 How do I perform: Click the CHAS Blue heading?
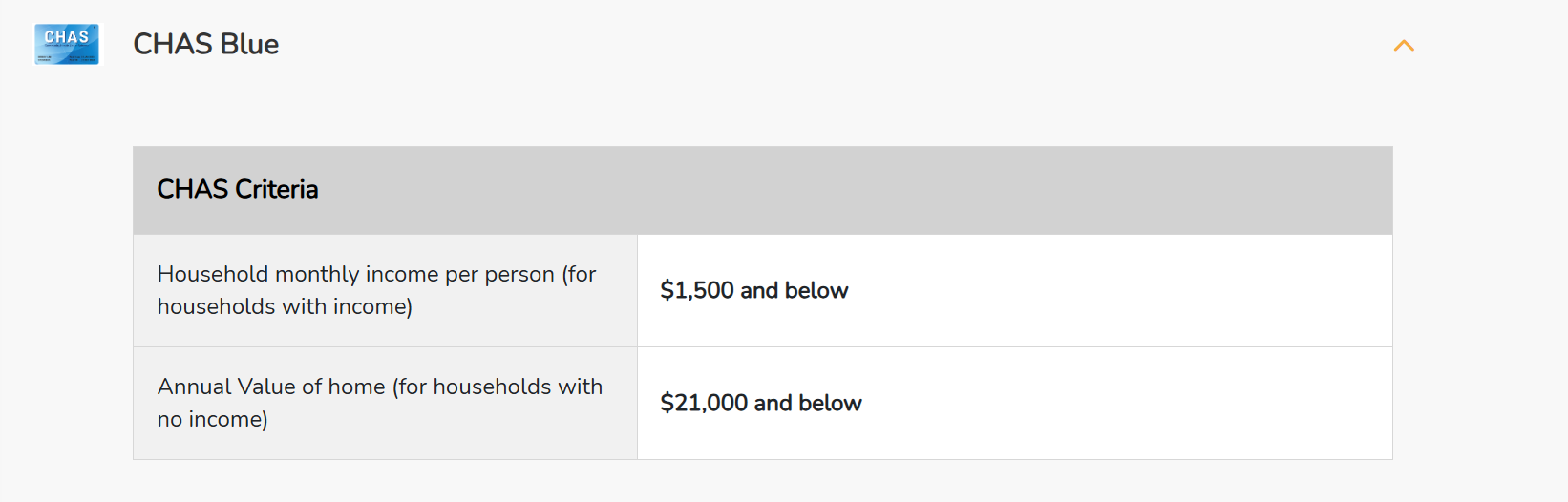pos(205,44)
